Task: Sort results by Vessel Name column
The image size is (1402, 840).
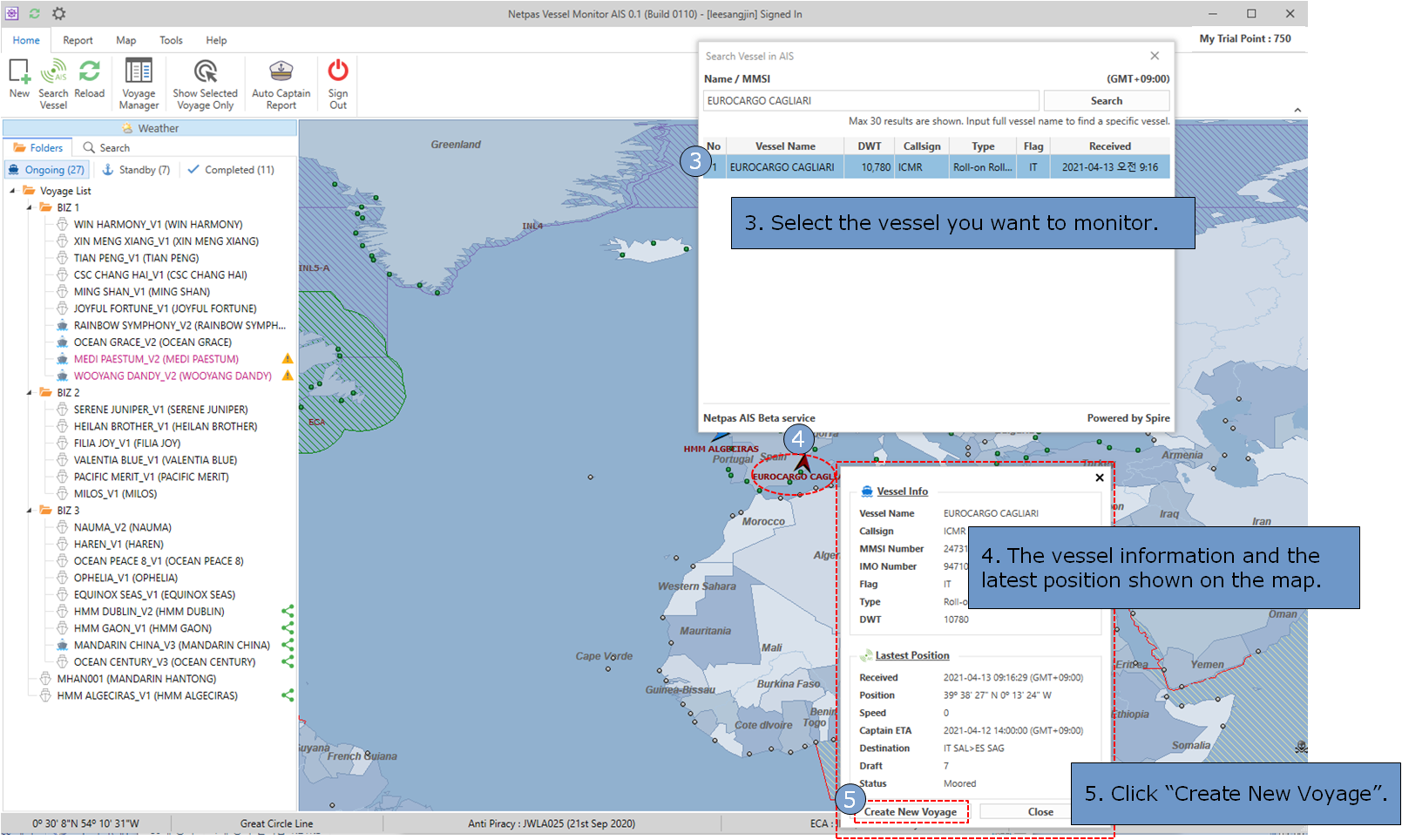Action: pyautogui.click(x=785, y=146)
